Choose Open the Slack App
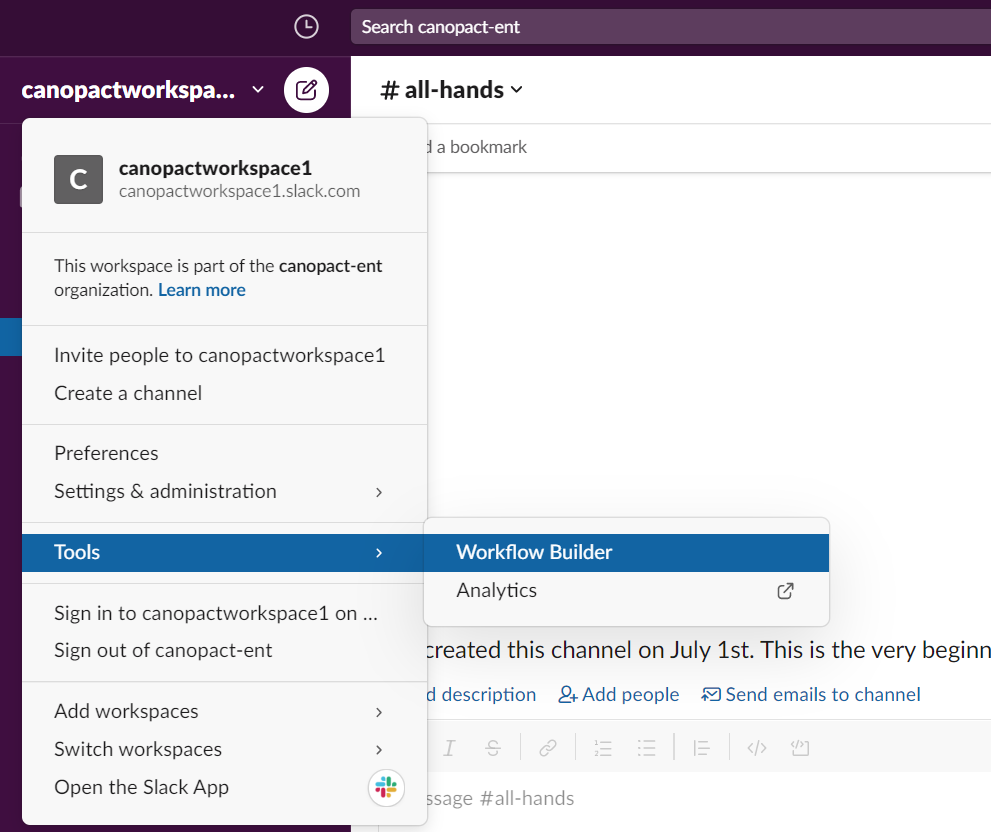 coord(224,788)
